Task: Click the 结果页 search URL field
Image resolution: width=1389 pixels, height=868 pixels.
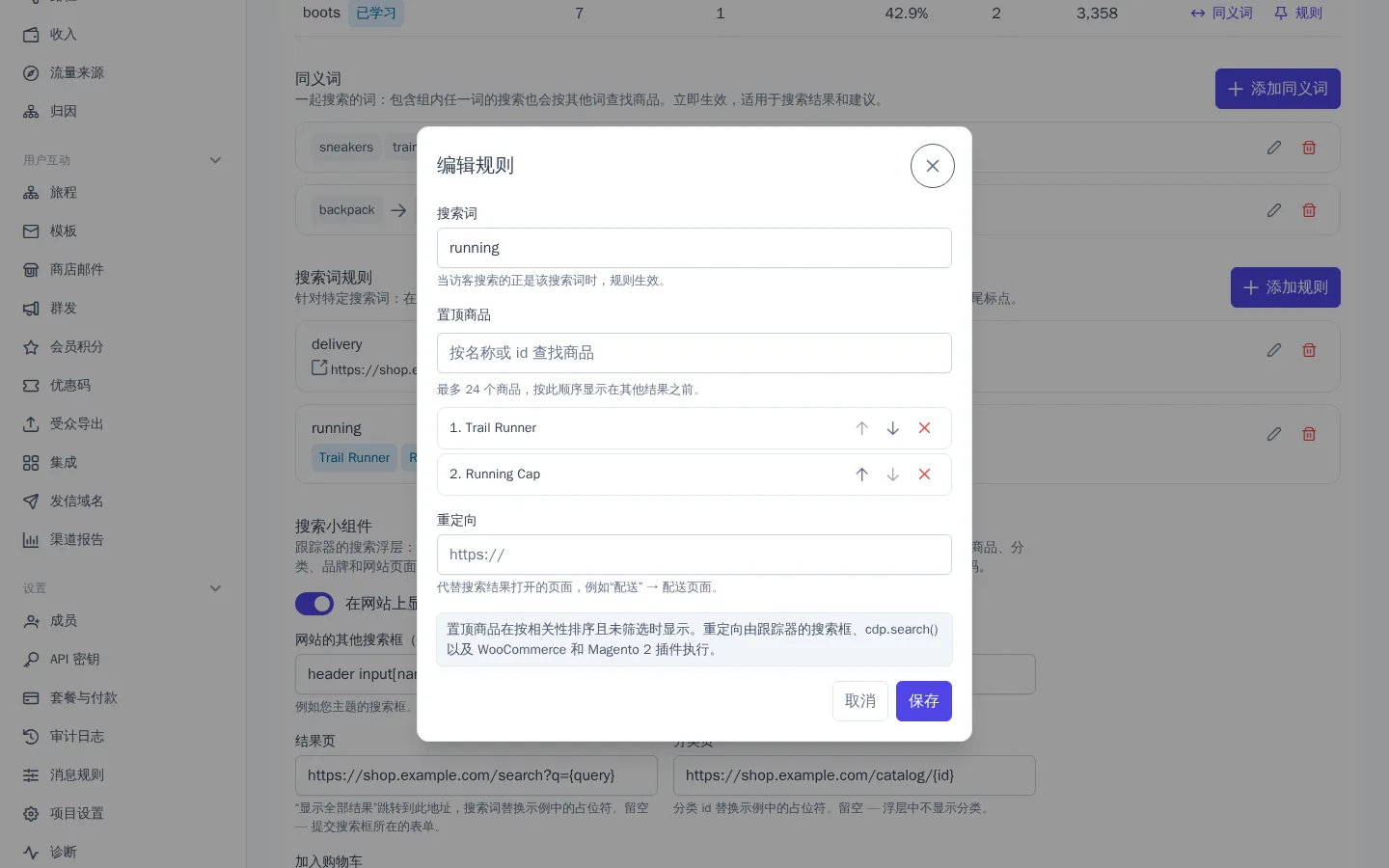Action: [x=477, y=775]
